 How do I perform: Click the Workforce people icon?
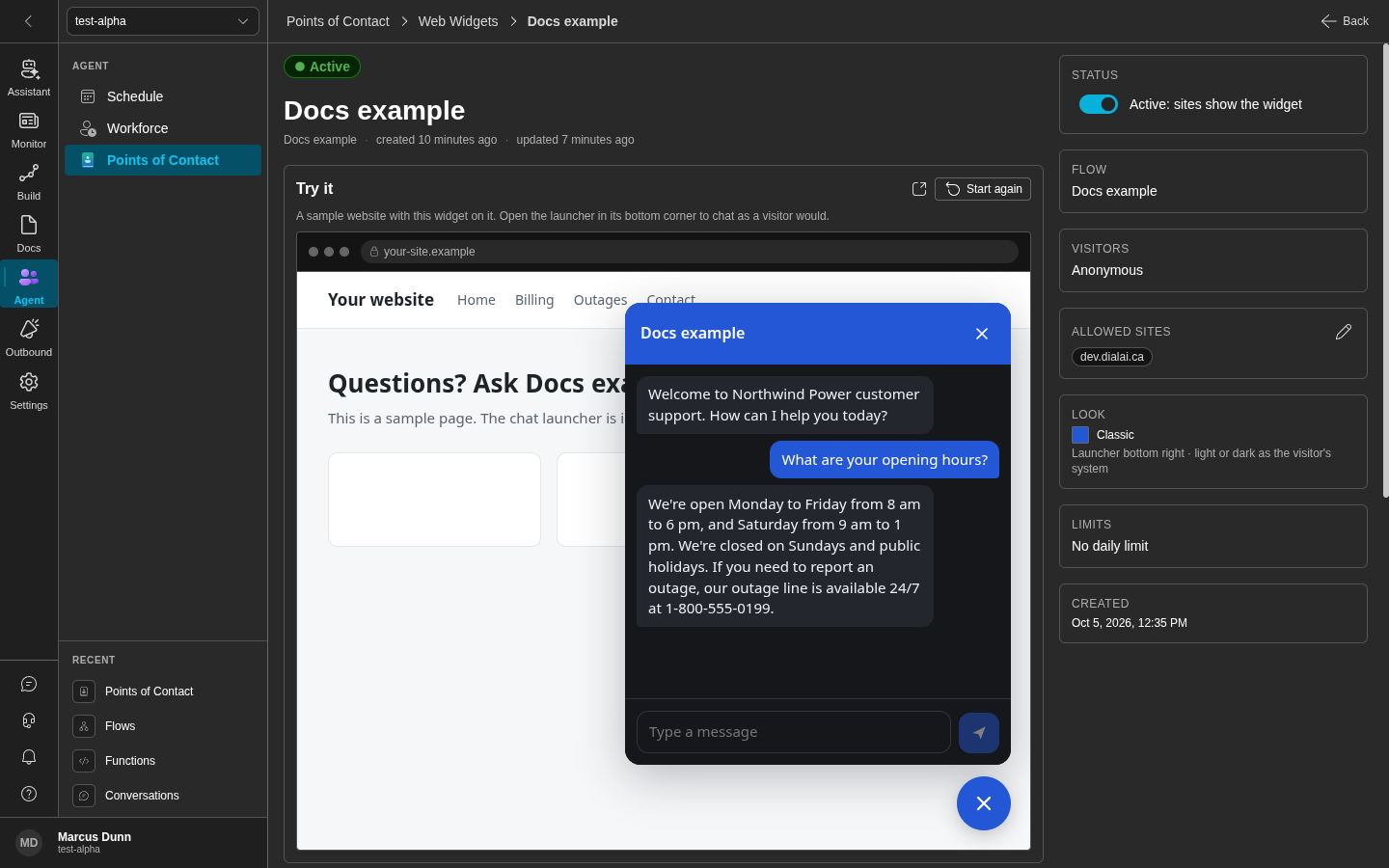tap(88, 128)
